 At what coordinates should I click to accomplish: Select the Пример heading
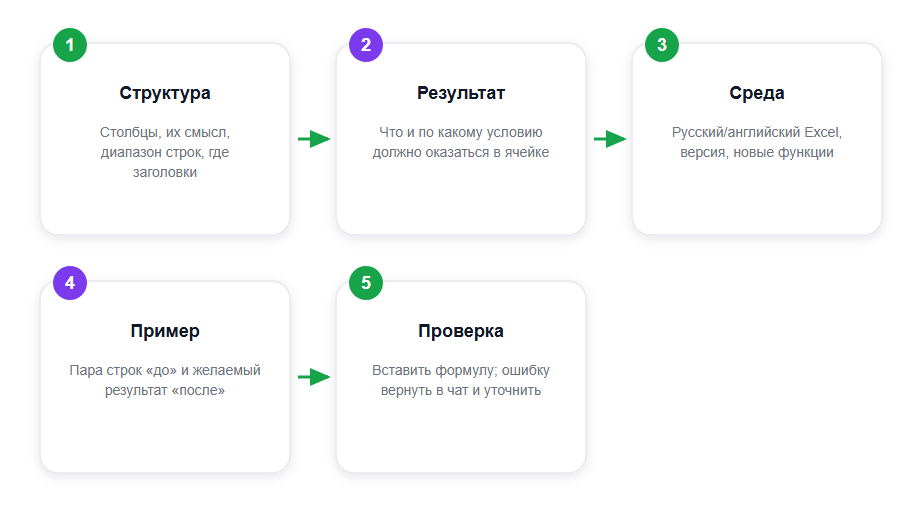(165, 331)
